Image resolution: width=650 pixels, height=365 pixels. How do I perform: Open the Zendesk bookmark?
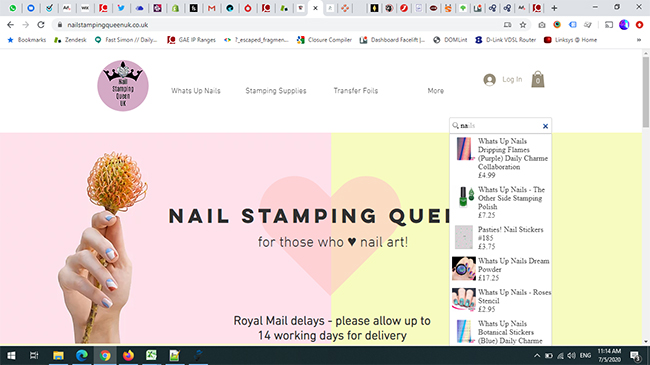coord(70,40)
